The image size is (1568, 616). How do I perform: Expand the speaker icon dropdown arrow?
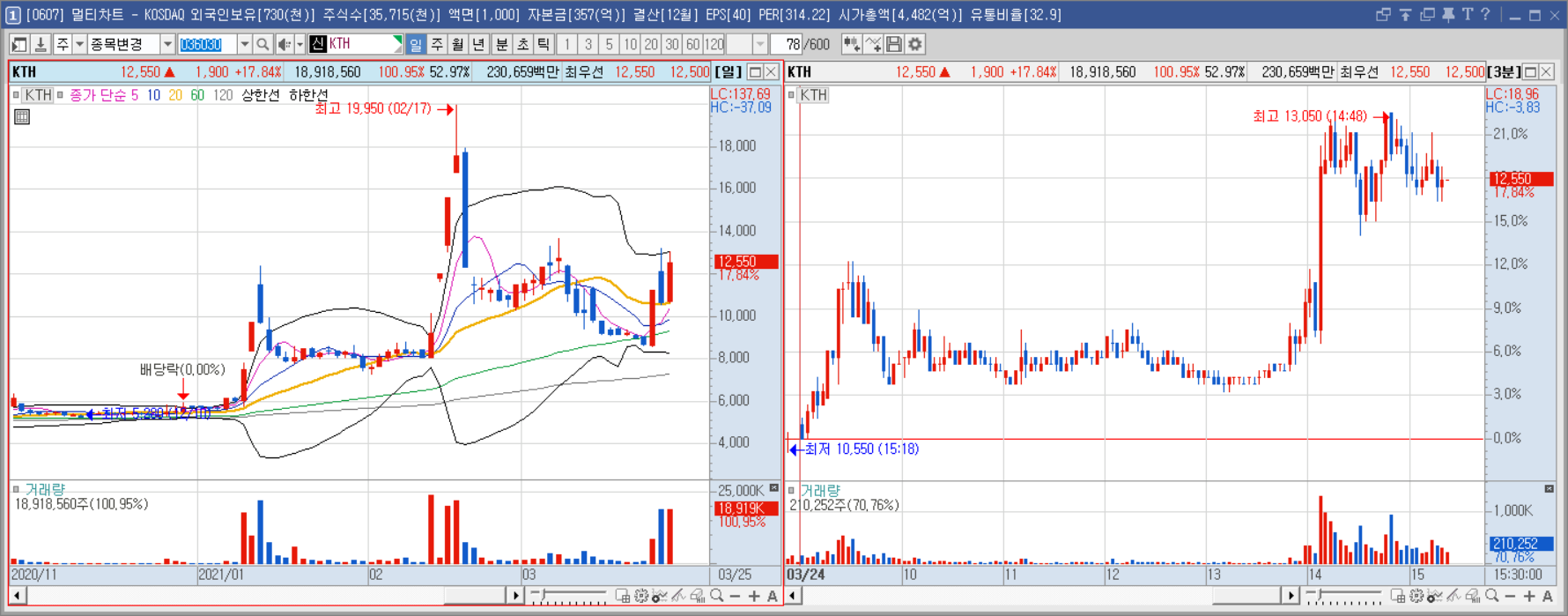(x=300, y=44)
